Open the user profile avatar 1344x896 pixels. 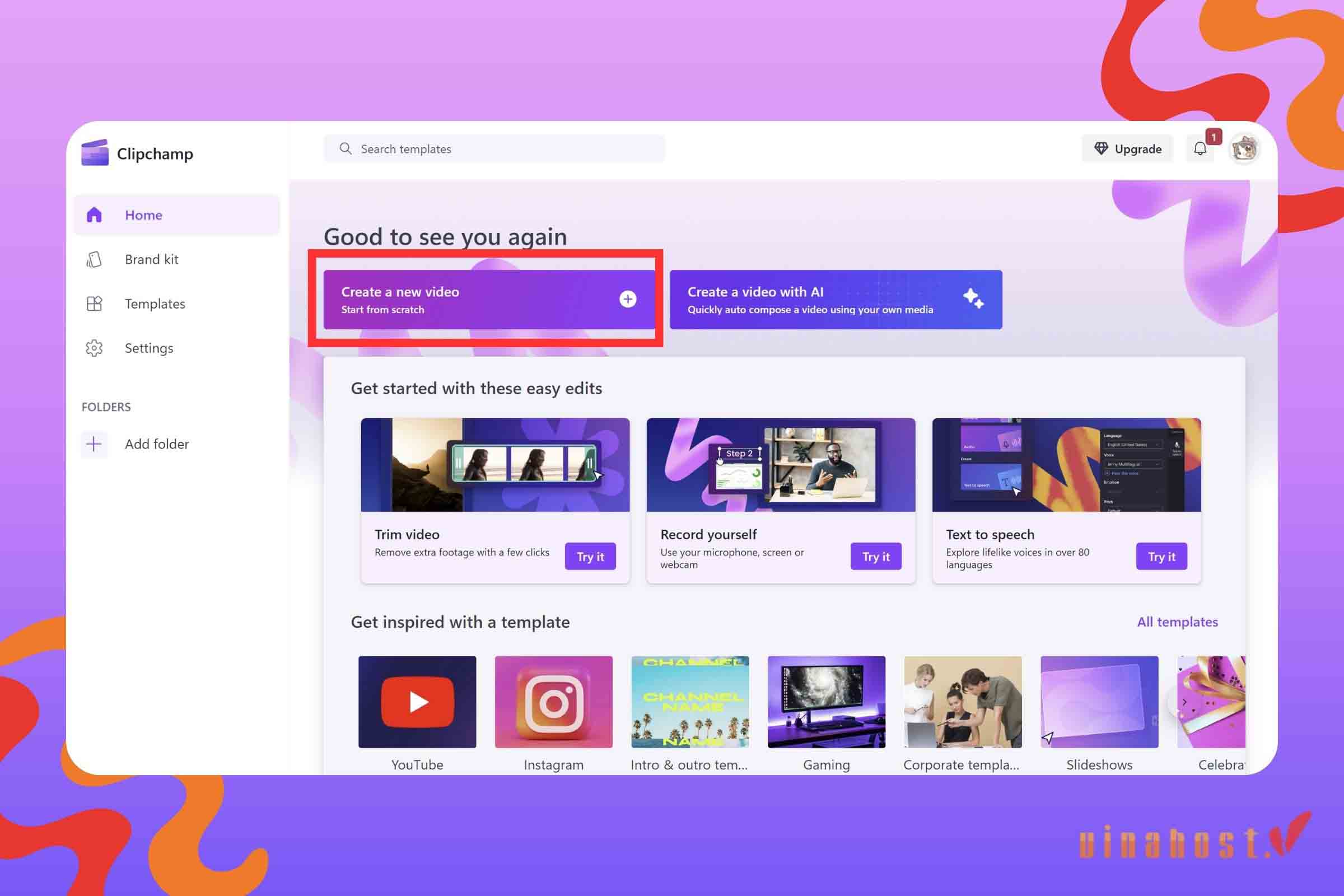(x=1244, y=149)
